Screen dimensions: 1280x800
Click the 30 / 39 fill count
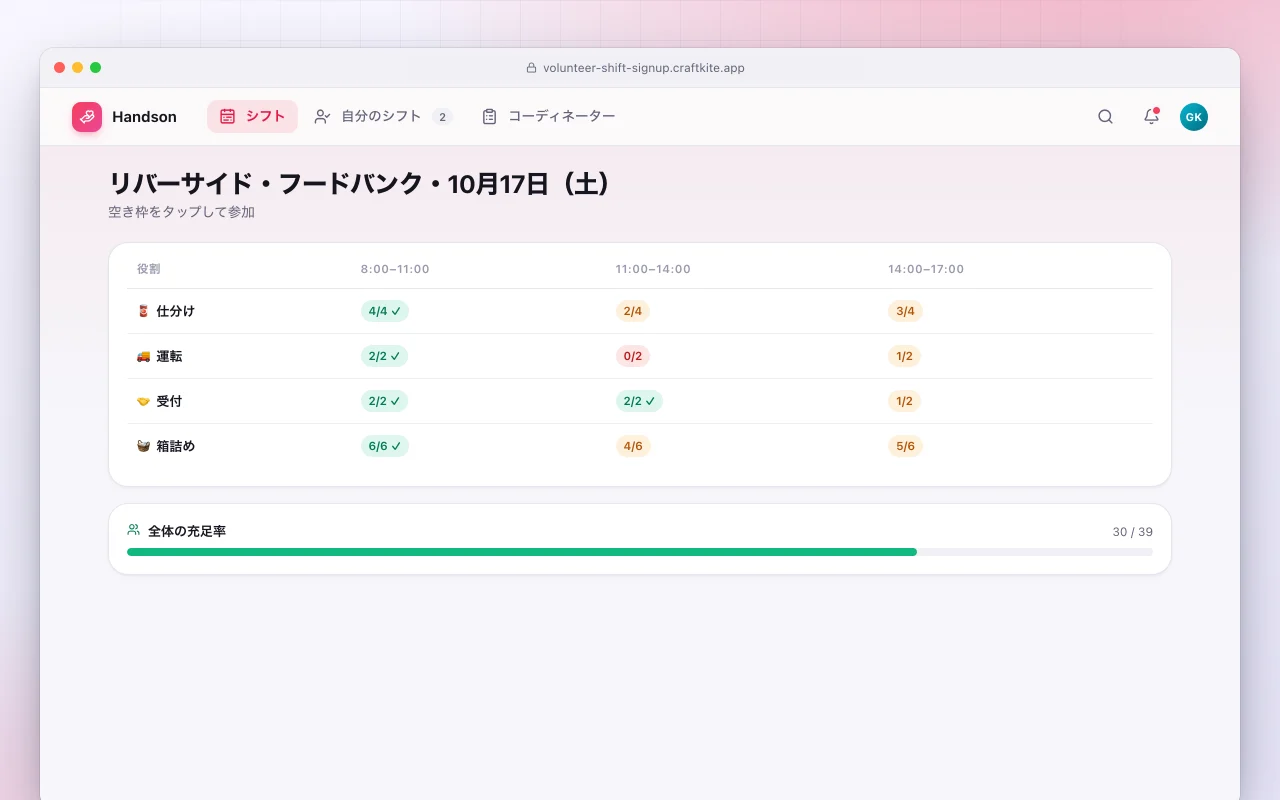[1133, 532]
